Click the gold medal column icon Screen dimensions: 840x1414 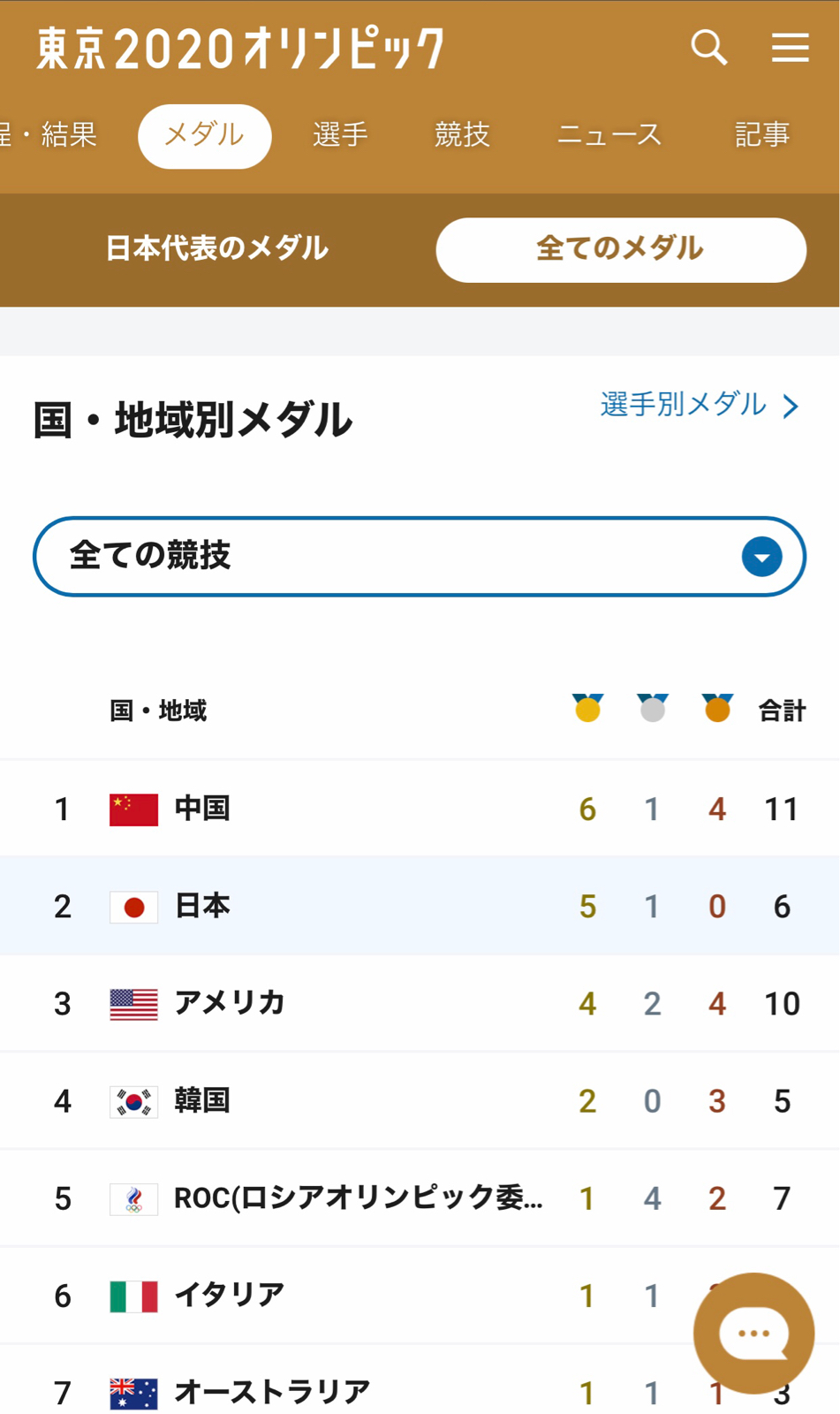pyautogui.click(x=588, y=708)
